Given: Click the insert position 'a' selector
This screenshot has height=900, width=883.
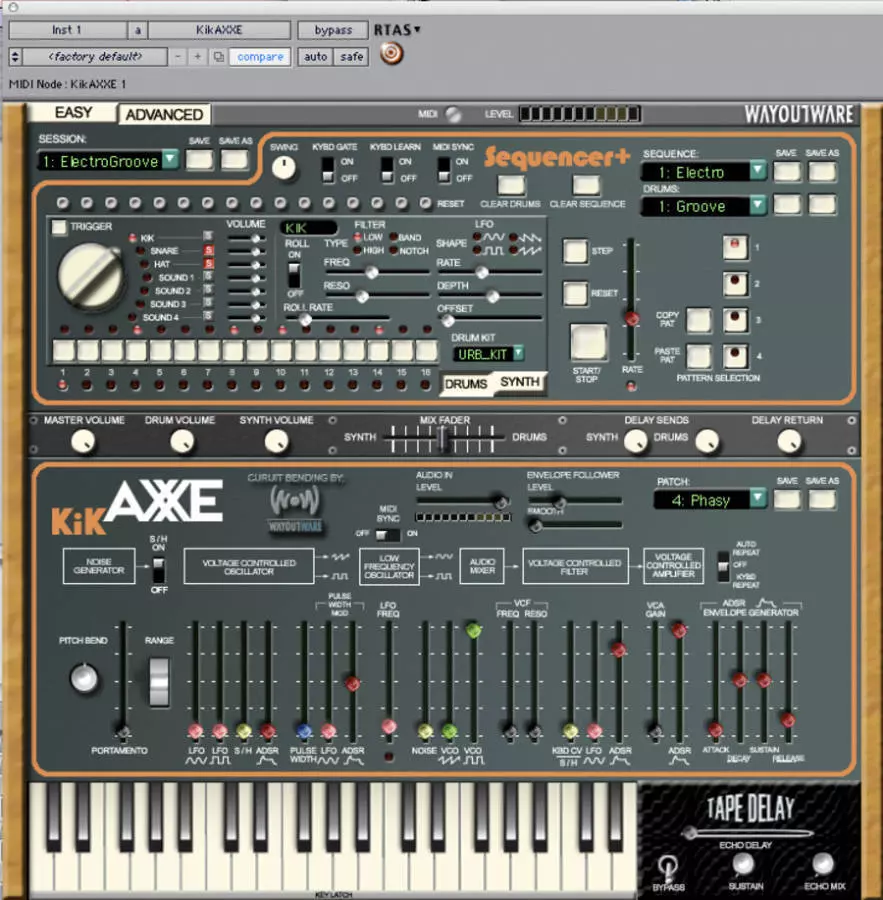Looking at the screenshot, I should coord(138,30).
